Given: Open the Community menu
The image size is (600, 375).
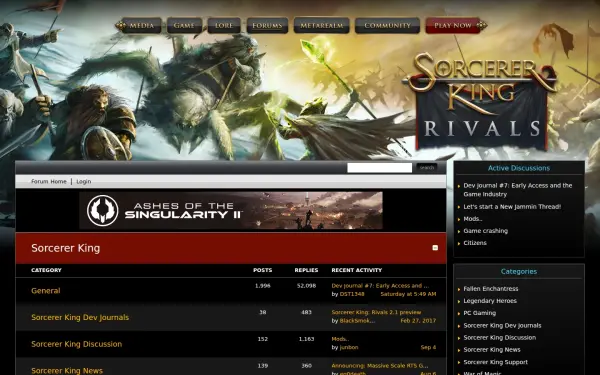Looking at the screenshot, I should tap(387, 26).
